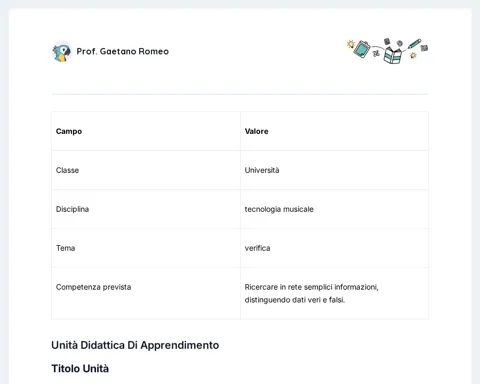Click the tecnologia musicale value

pos(279,209)
